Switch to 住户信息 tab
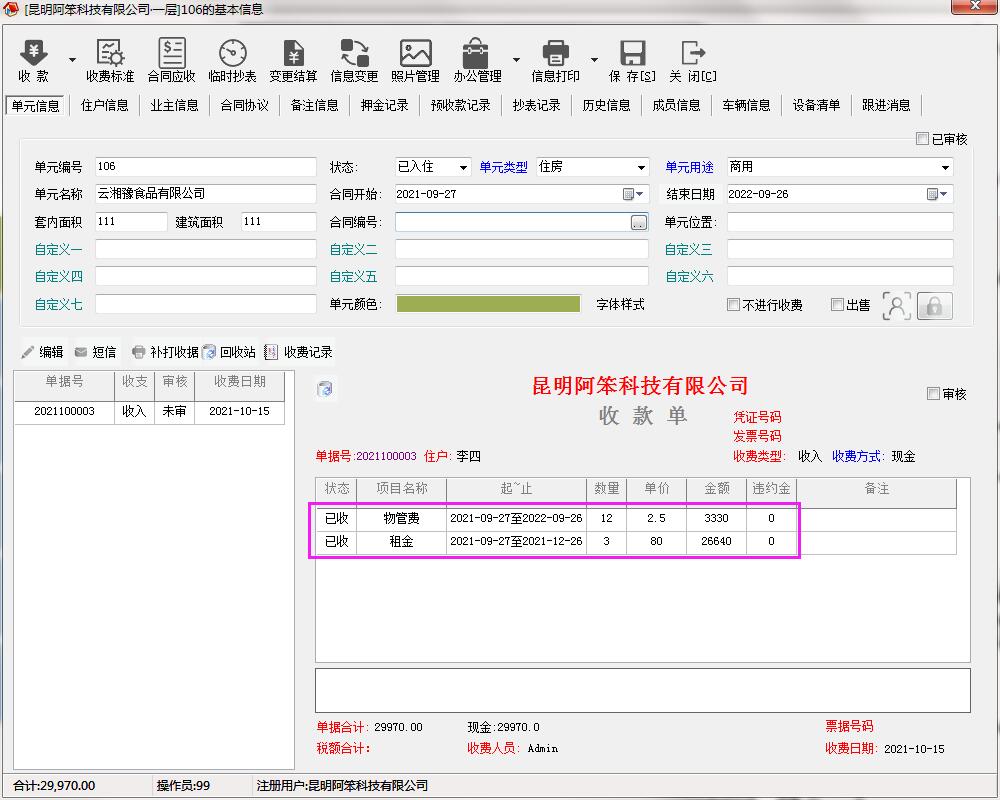The image size is (1000, 800). point(105,105)
